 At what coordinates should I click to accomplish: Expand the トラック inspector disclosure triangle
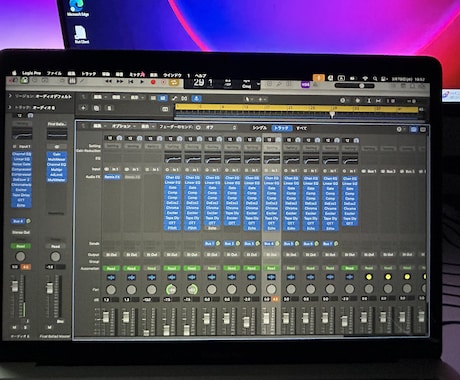[x=10, y=107]
